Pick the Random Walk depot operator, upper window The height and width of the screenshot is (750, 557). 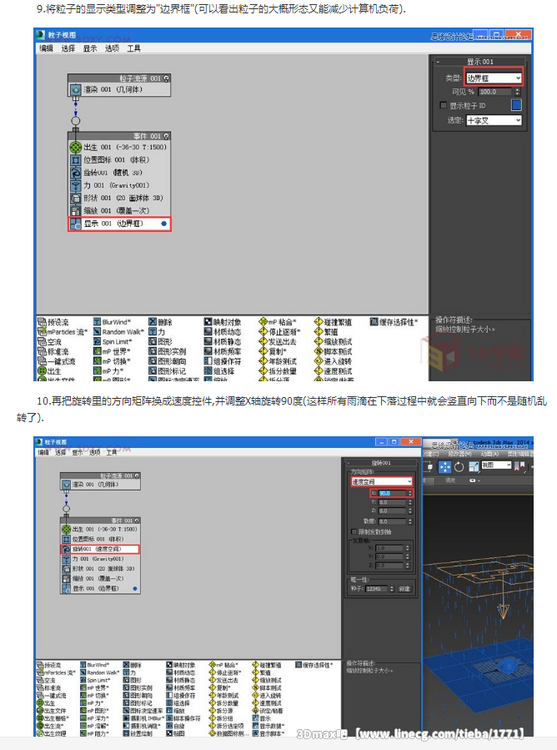click(118, 332)
